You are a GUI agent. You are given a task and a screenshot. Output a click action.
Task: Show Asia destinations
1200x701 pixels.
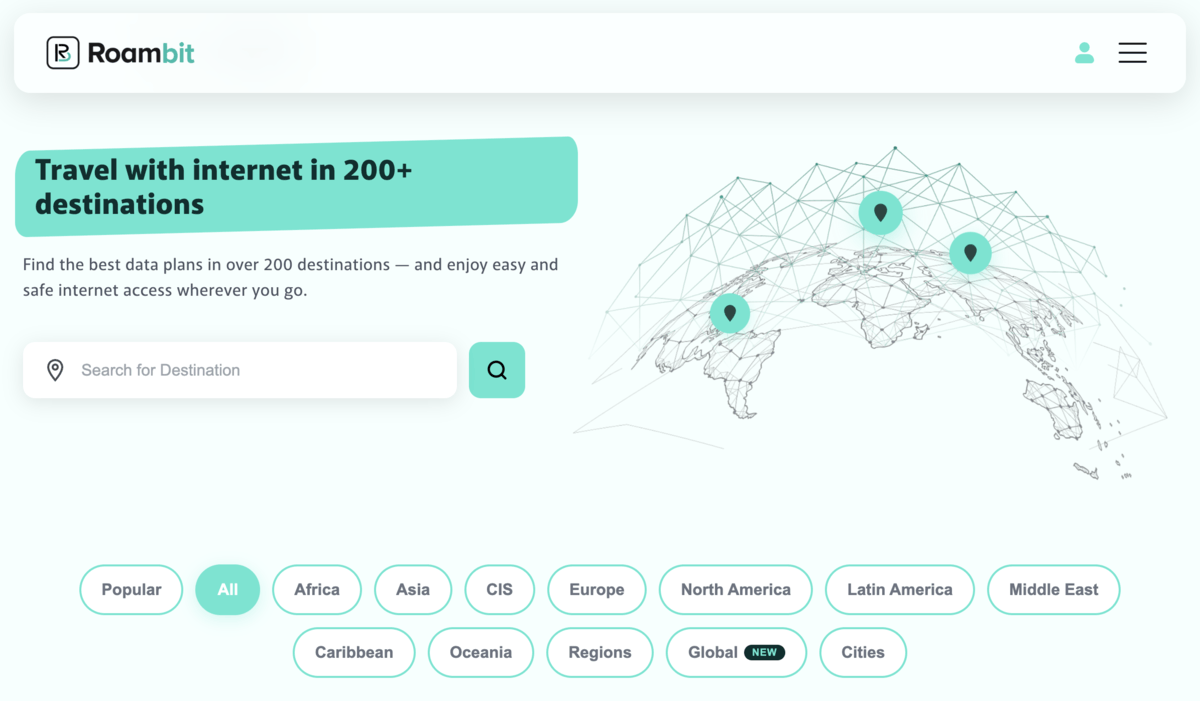click(x=413, y=590)
